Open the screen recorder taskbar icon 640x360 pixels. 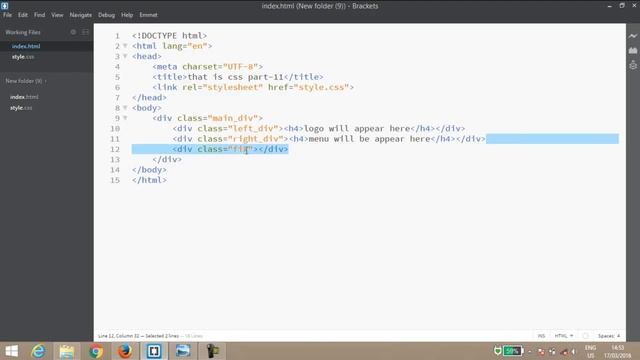212,351
